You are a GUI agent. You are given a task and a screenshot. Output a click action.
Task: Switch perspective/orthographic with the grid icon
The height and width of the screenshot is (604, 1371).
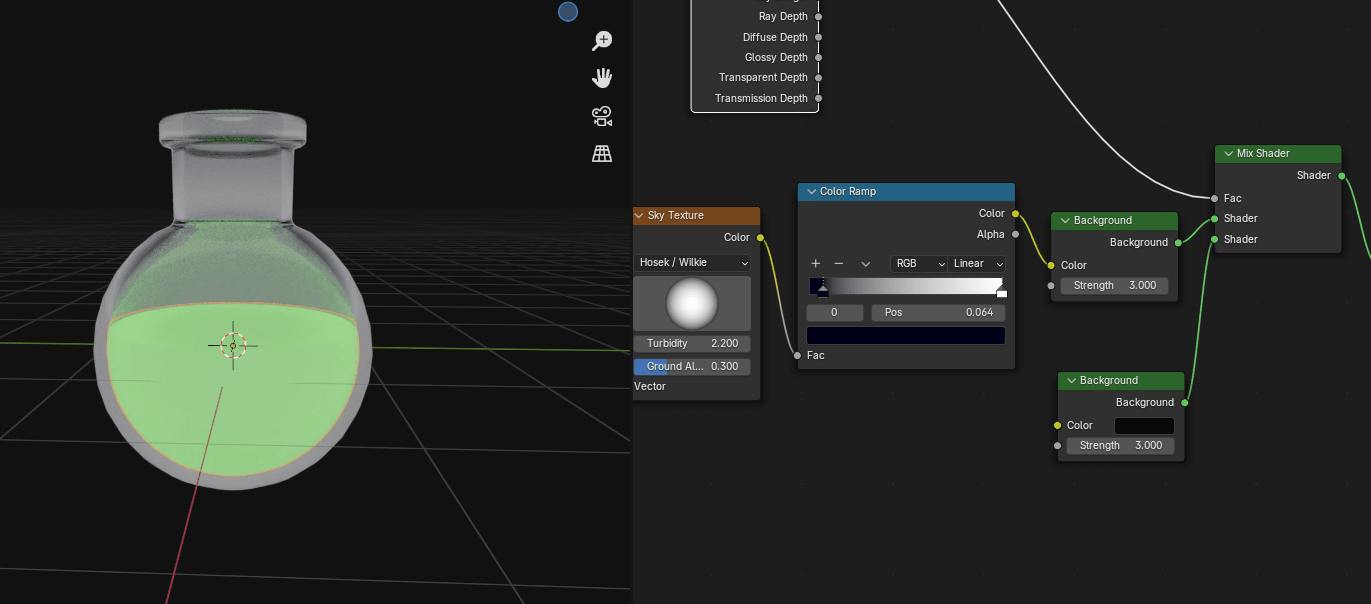coord(602,154)
